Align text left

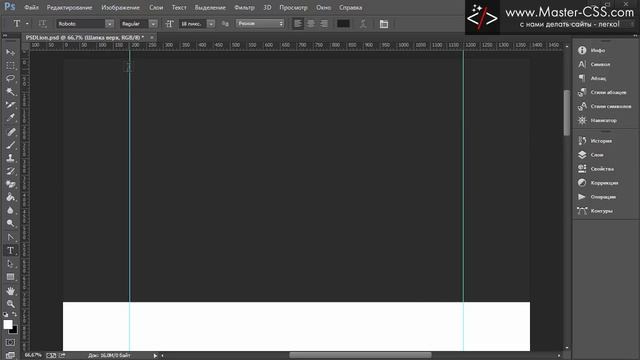(x=298, y=24)
